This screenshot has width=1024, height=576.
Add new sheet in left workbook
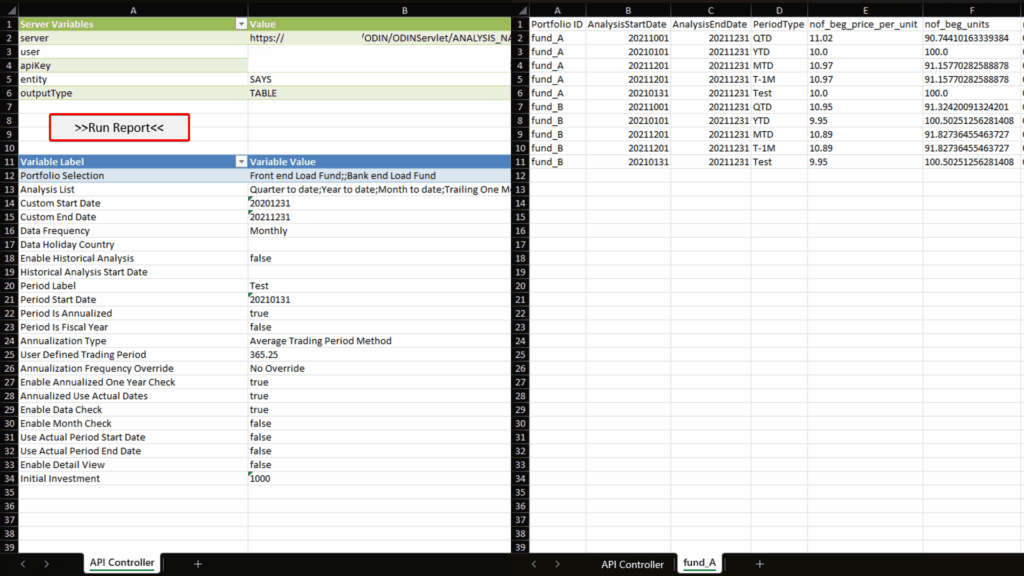[197, 564]
